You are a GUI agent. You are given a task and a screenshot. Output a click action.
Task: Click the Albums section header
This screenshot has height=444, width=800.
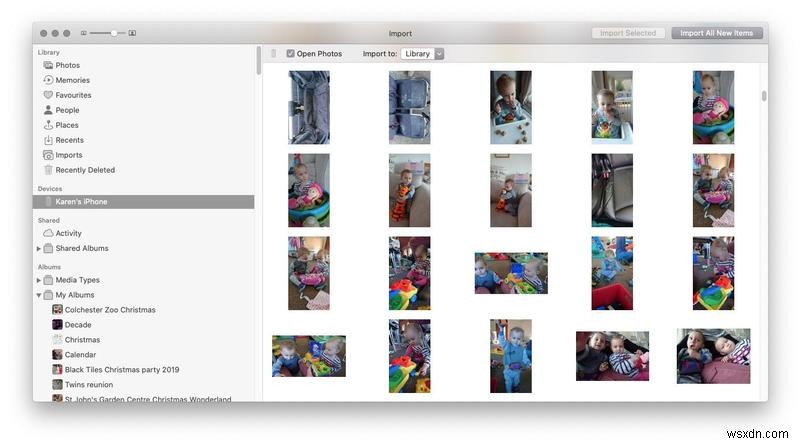[49, 267]
